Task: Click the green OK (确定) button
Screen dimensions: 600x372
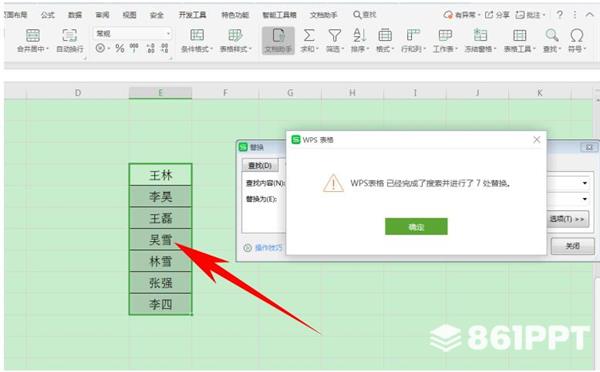Action: pyautogui.click(x=416, y=227)
